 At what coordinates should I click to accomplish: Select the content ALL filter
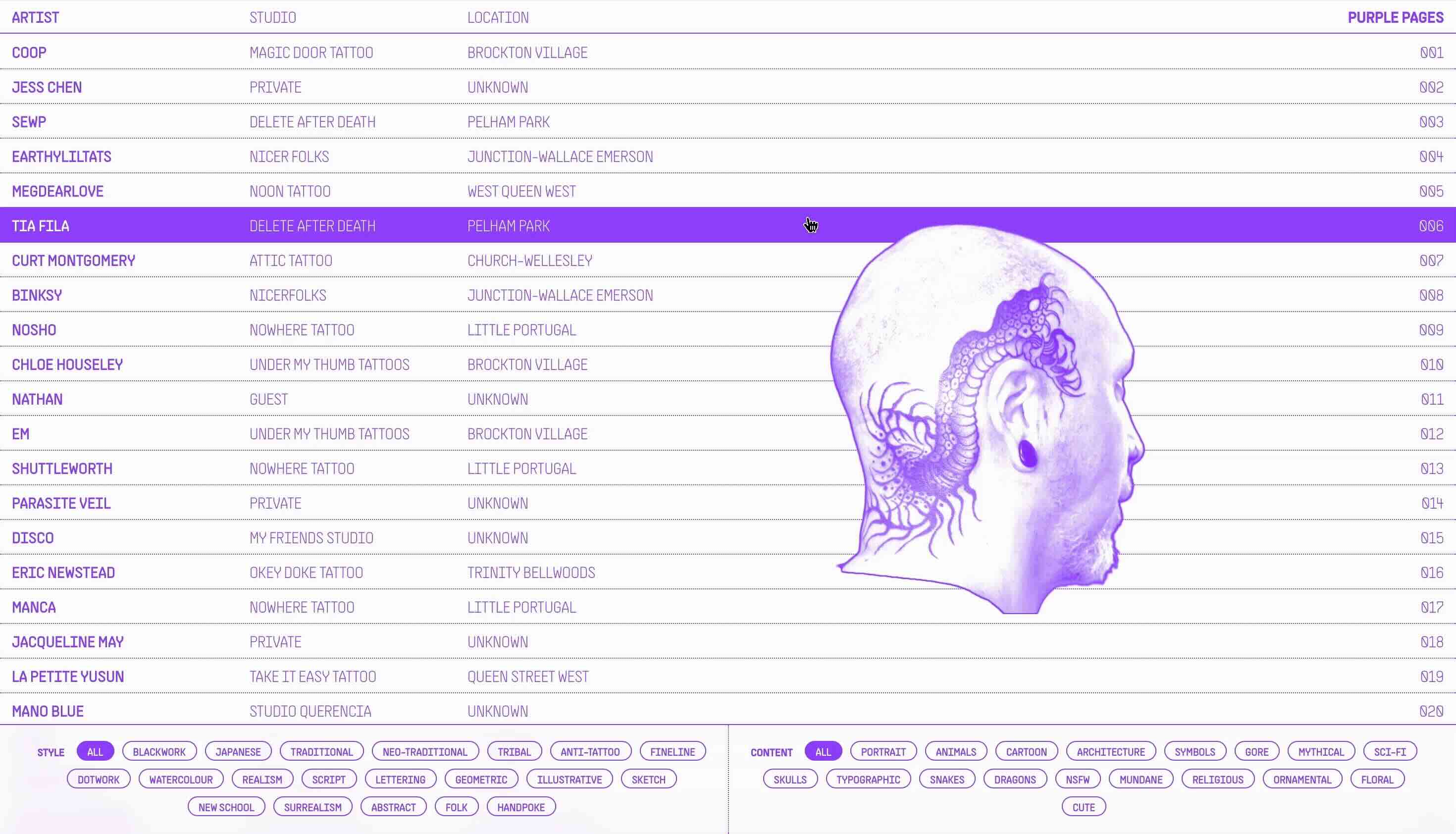(x=823, y=751)
